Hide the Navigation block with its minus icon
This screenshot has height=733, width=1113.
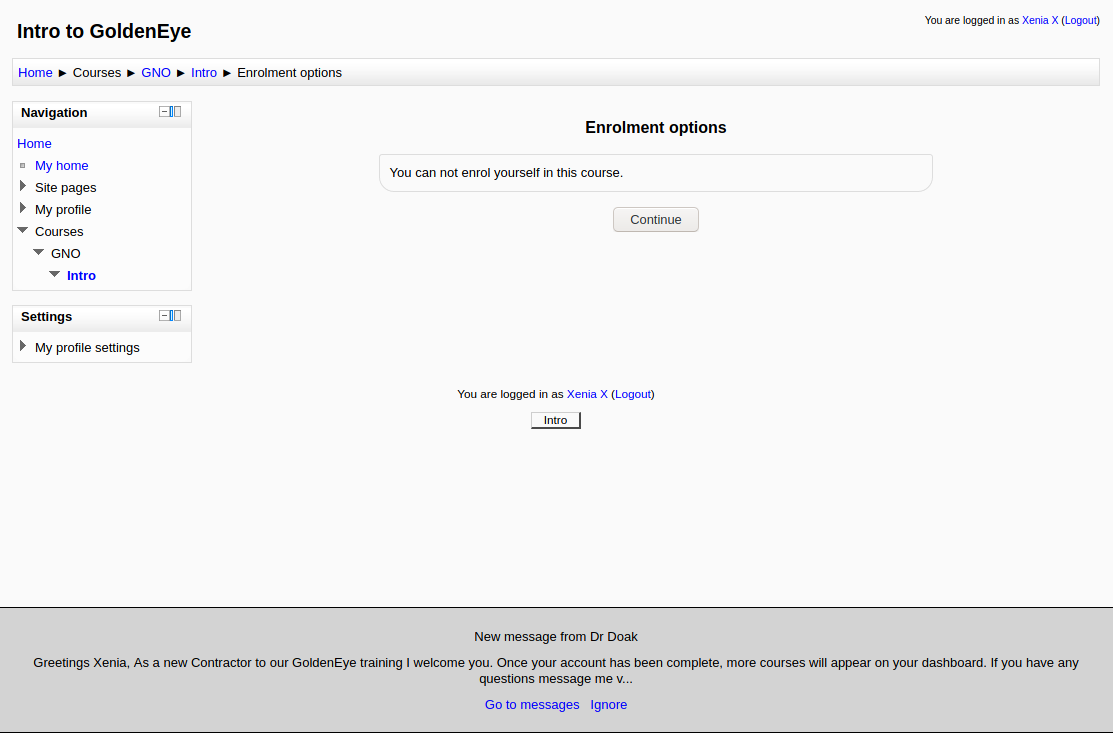coord(164,111)
